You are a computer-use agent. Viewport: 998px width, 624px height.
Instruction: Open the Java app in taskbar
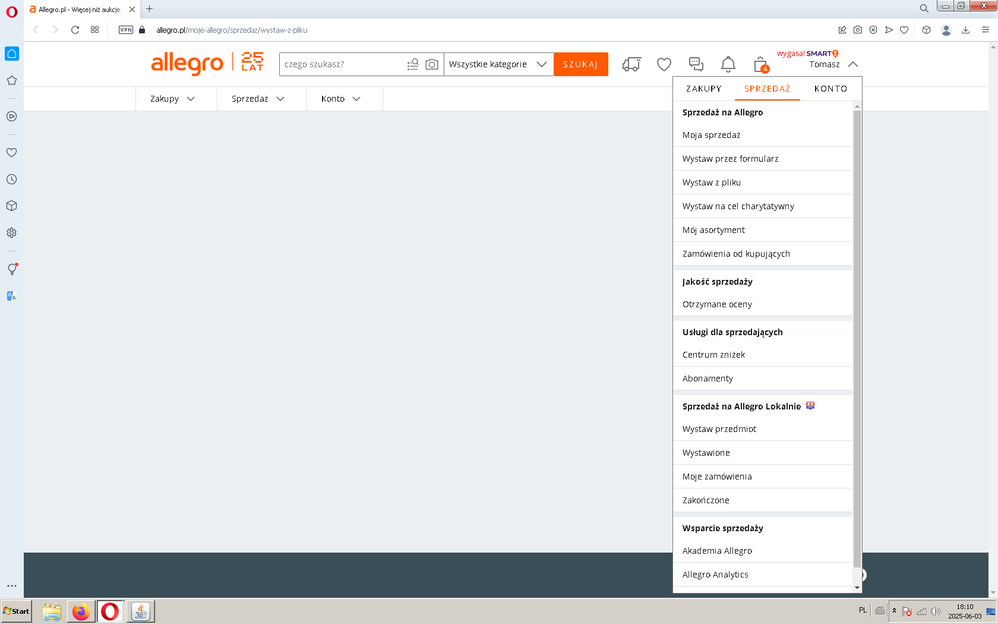coord(141,612)
